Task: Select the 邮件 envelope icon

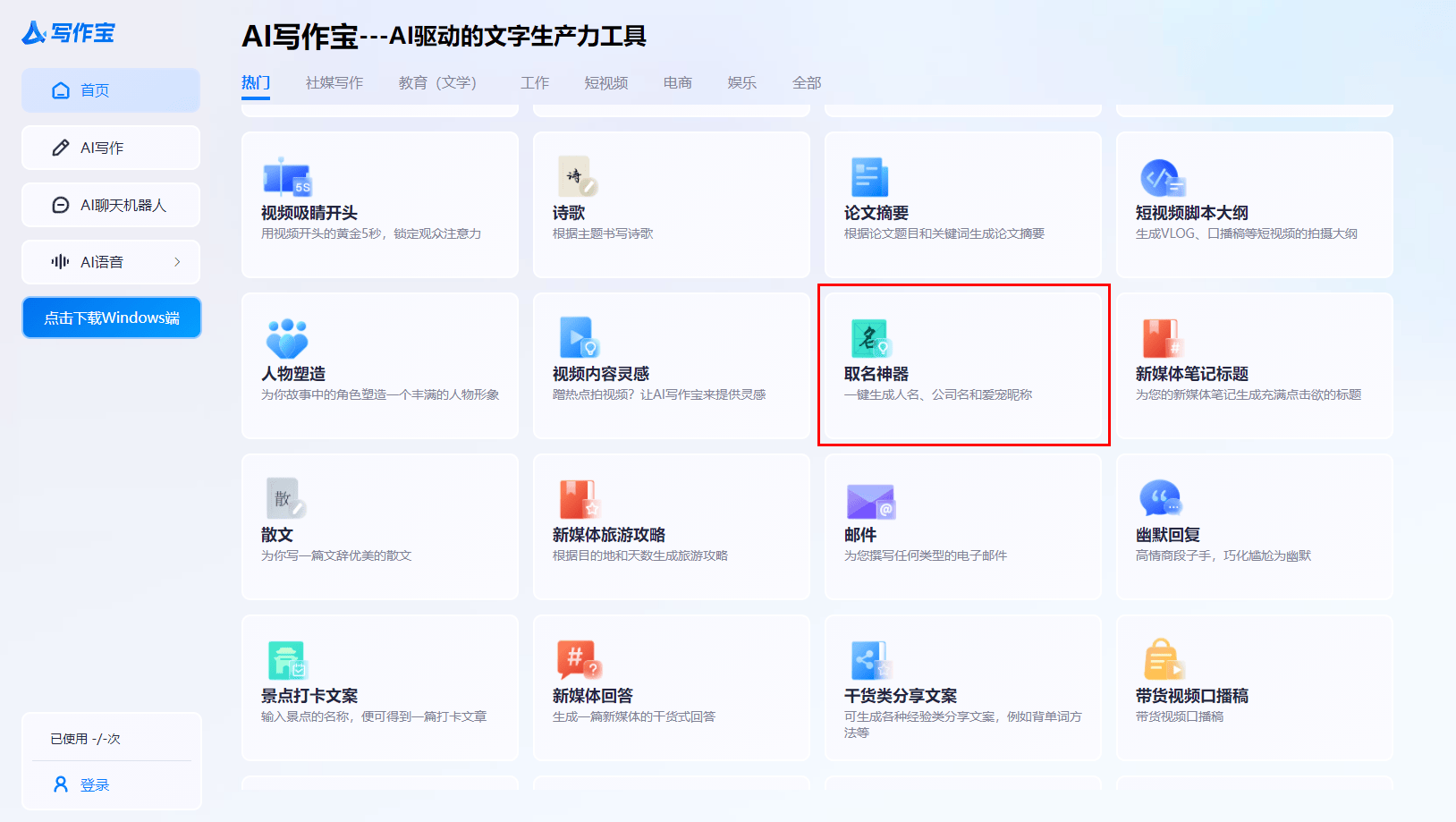Action: coord(869,500)
